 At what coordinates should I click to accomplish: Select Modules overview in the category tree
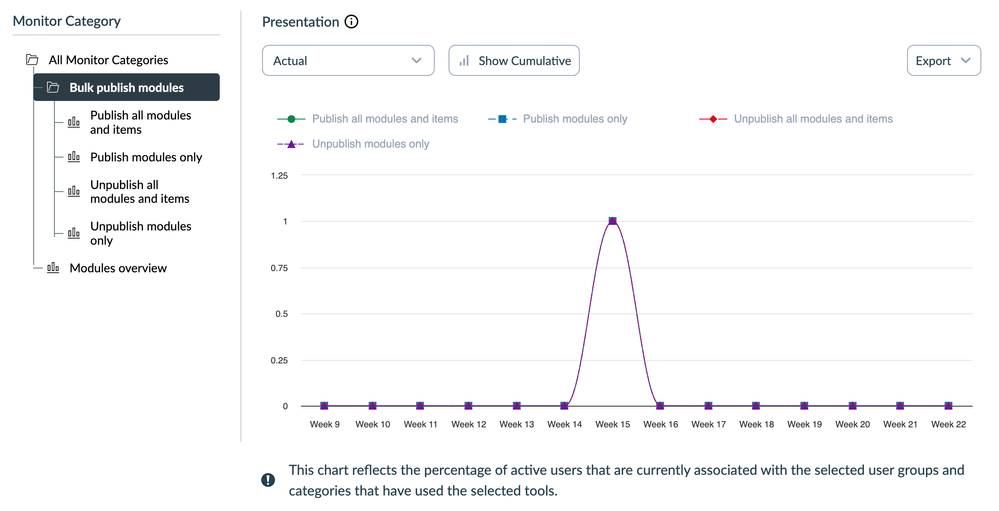tap(118, 268)
